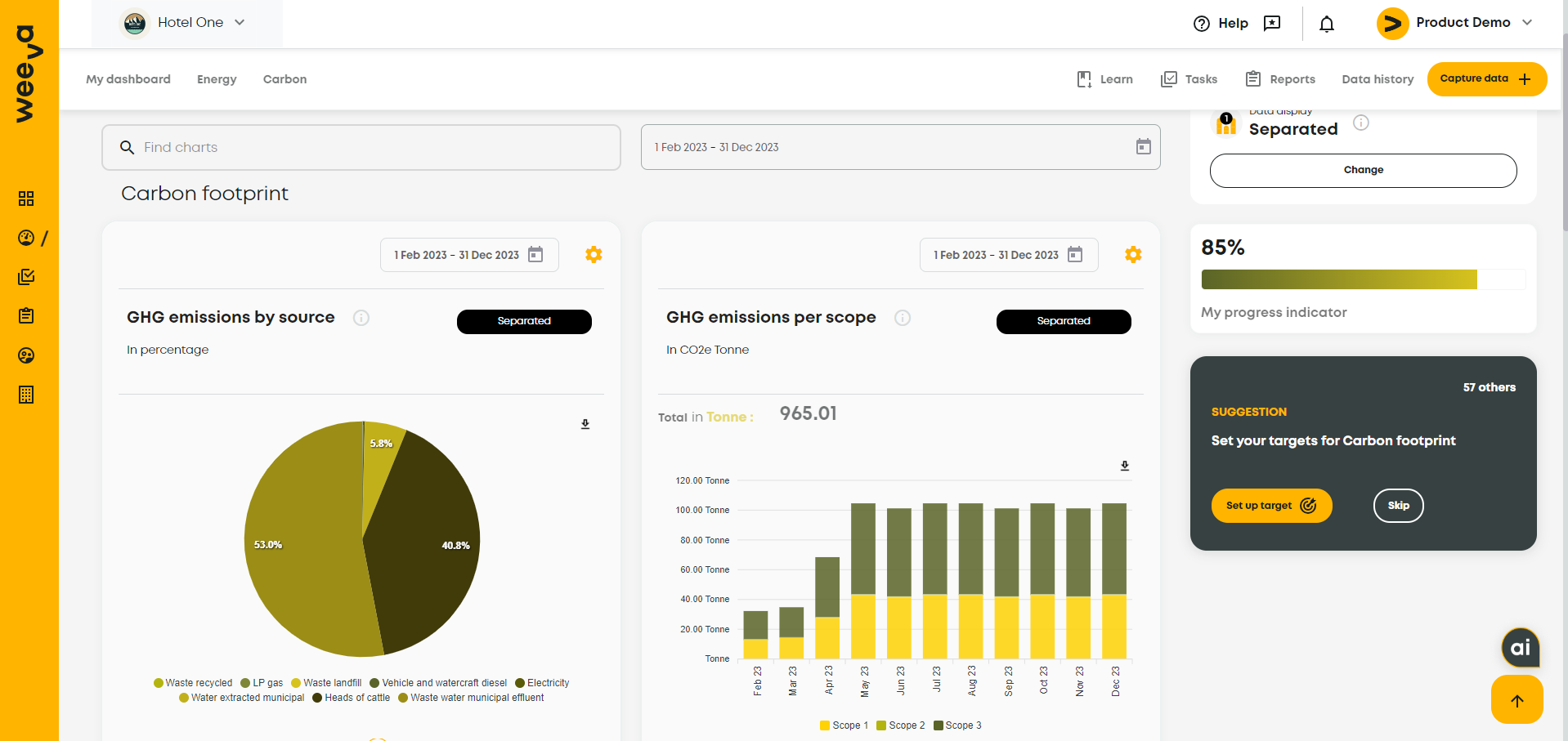The image size is (1568, 741).
Task: Toggle Scope 3 legend in bar chart
Action: point(957,725)
